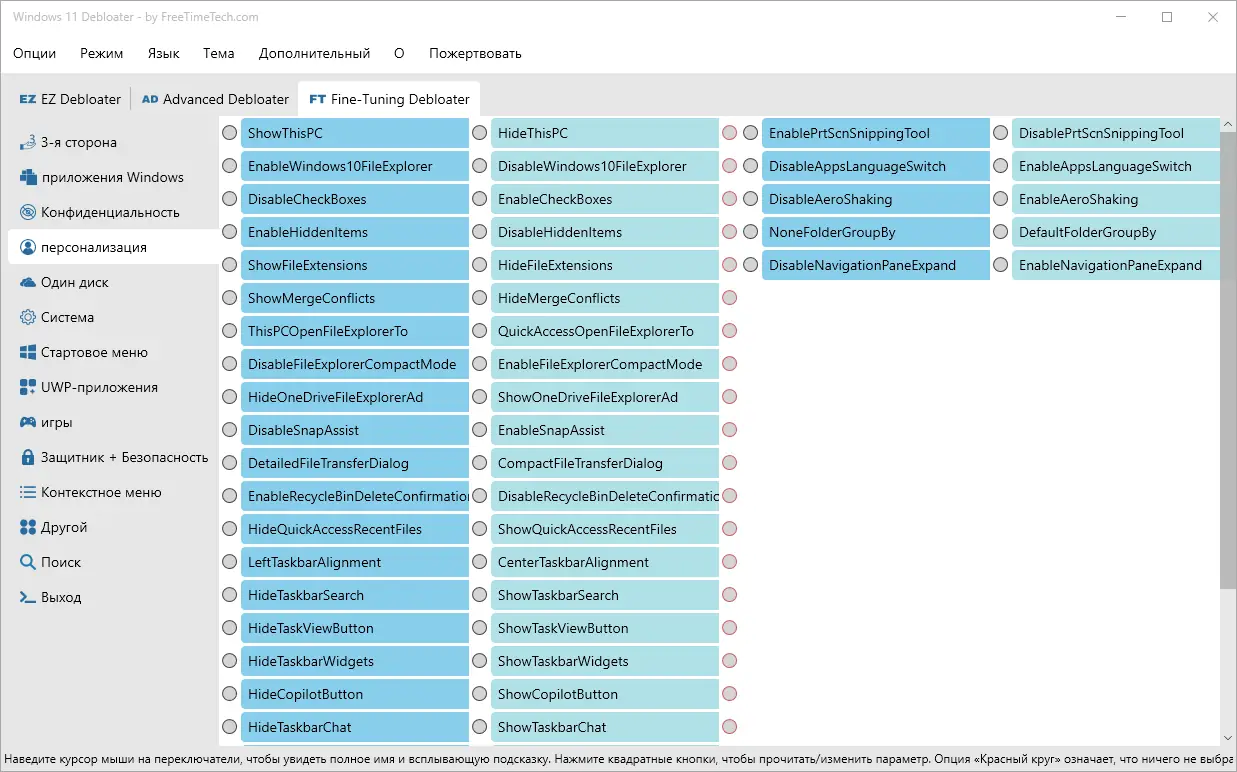Open Система gear icon
The height and width of the screenshot is (772, 1237).
pyautogui.click(x=28, y=317)
